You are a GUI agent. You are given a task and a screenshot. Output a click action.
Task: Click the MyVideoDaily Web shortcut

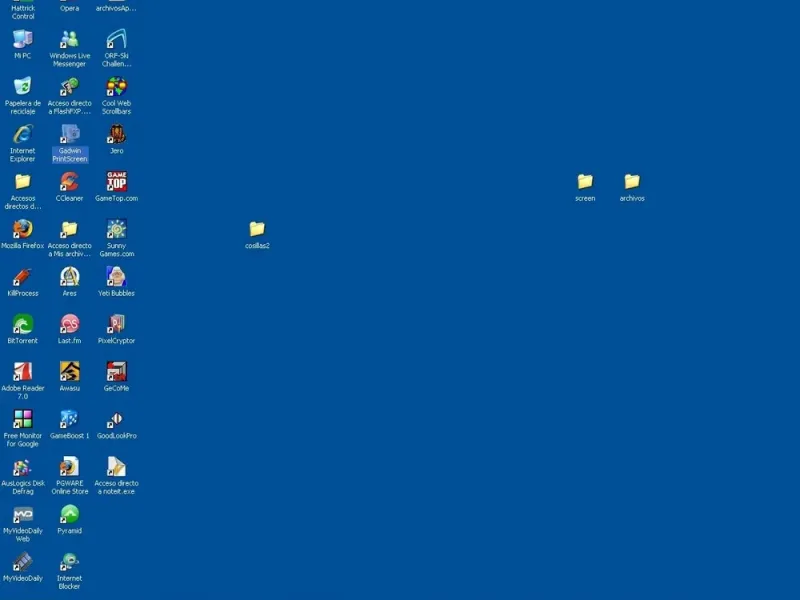coord(22,514)
